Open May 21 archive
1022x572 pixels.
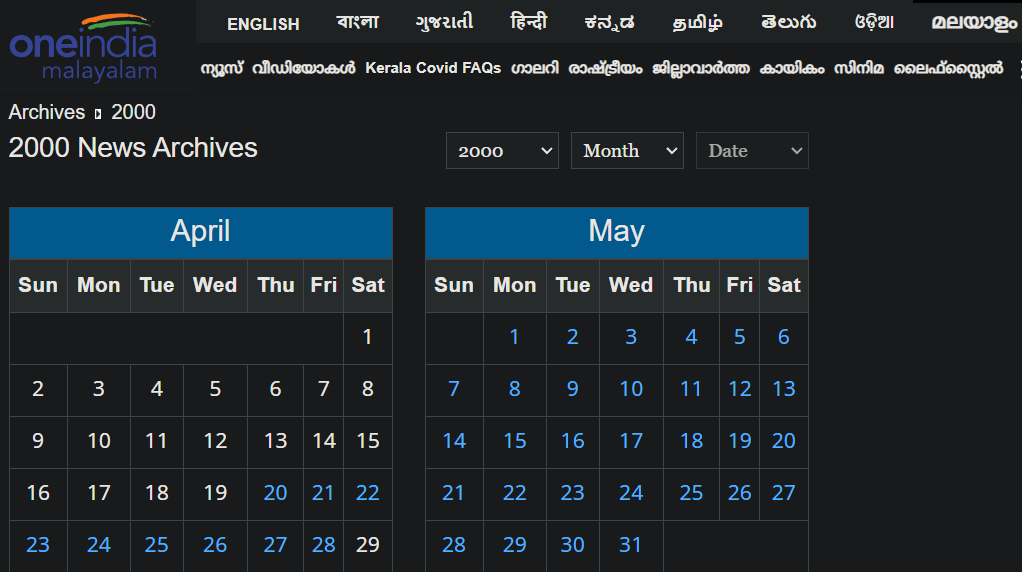click(x=454, y=493)
